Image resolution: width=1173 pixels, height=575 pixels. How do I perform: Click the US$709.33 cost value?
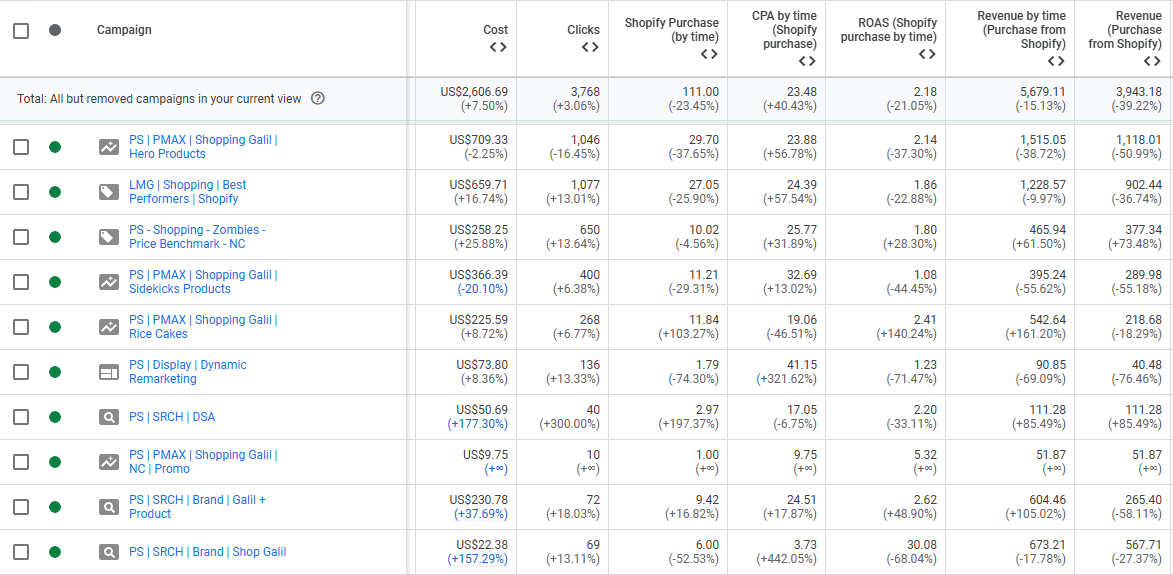(479, 140)
